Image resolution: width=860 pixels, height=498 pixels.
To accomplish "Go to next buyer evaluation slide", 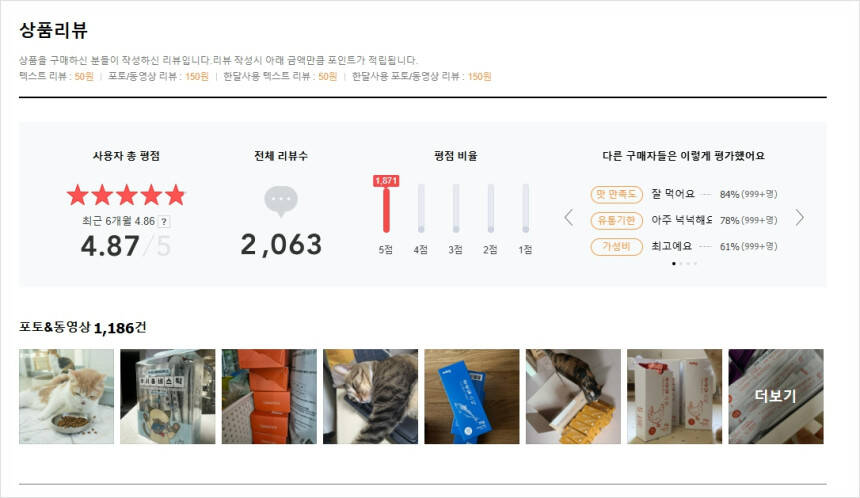I will (x=800, y=218).
